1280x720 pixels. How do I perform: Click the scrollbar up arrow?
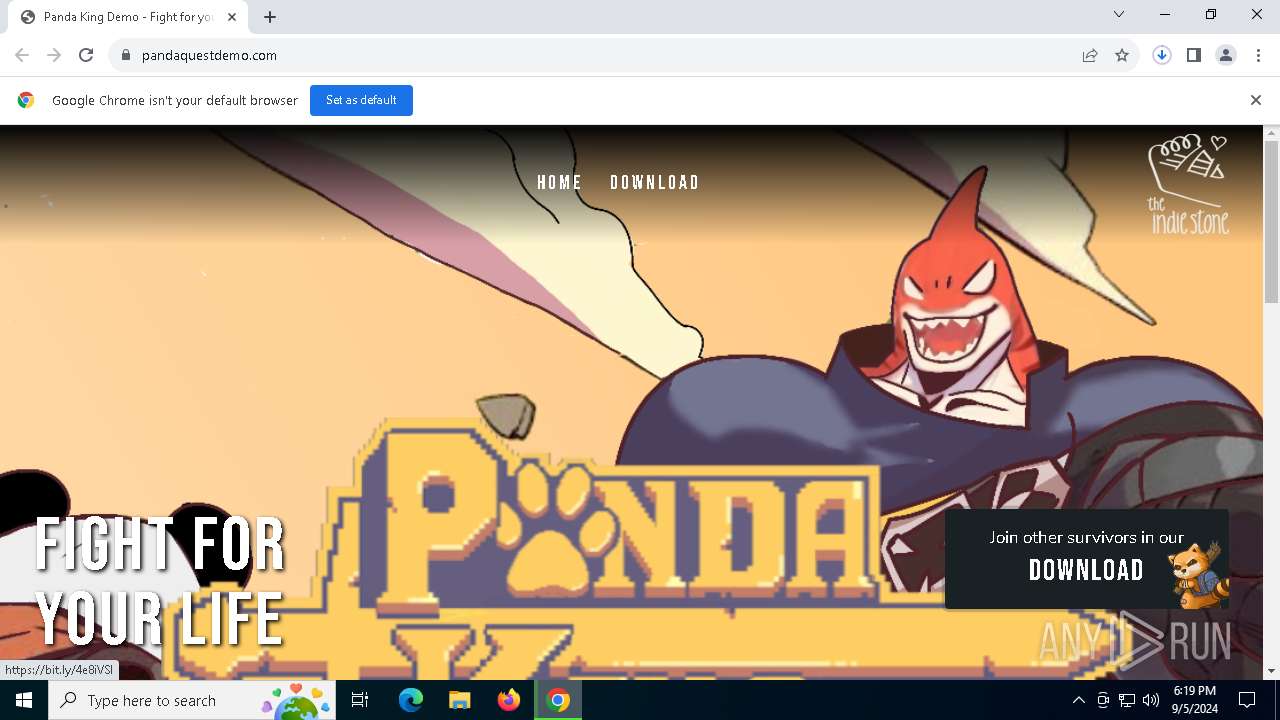coord(1271,133)
